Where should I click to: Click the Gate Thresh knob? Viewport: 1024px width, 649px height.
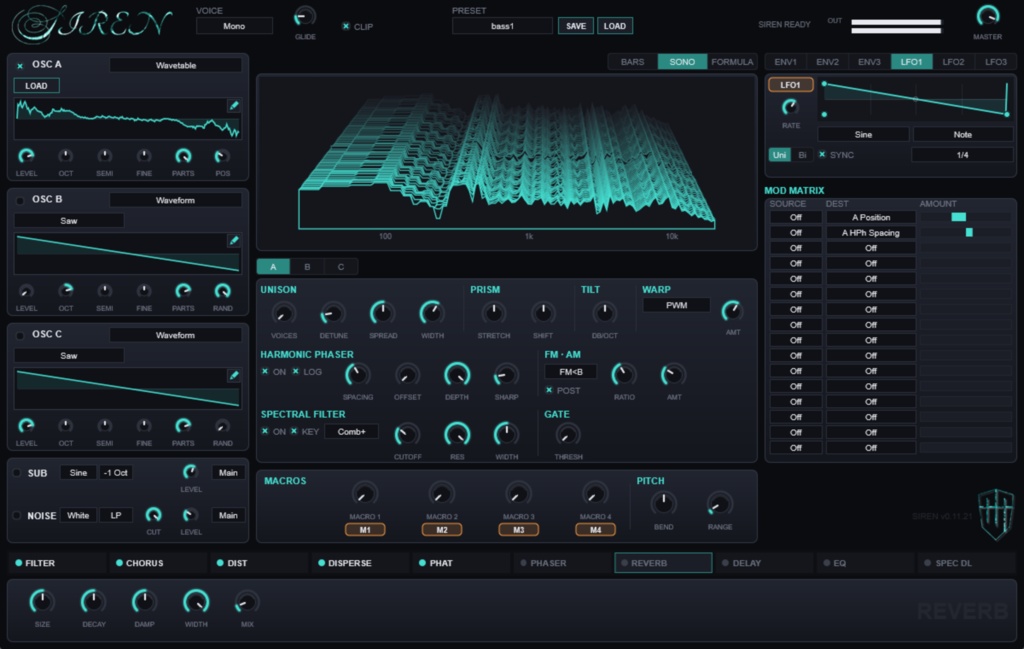[568, 435]
